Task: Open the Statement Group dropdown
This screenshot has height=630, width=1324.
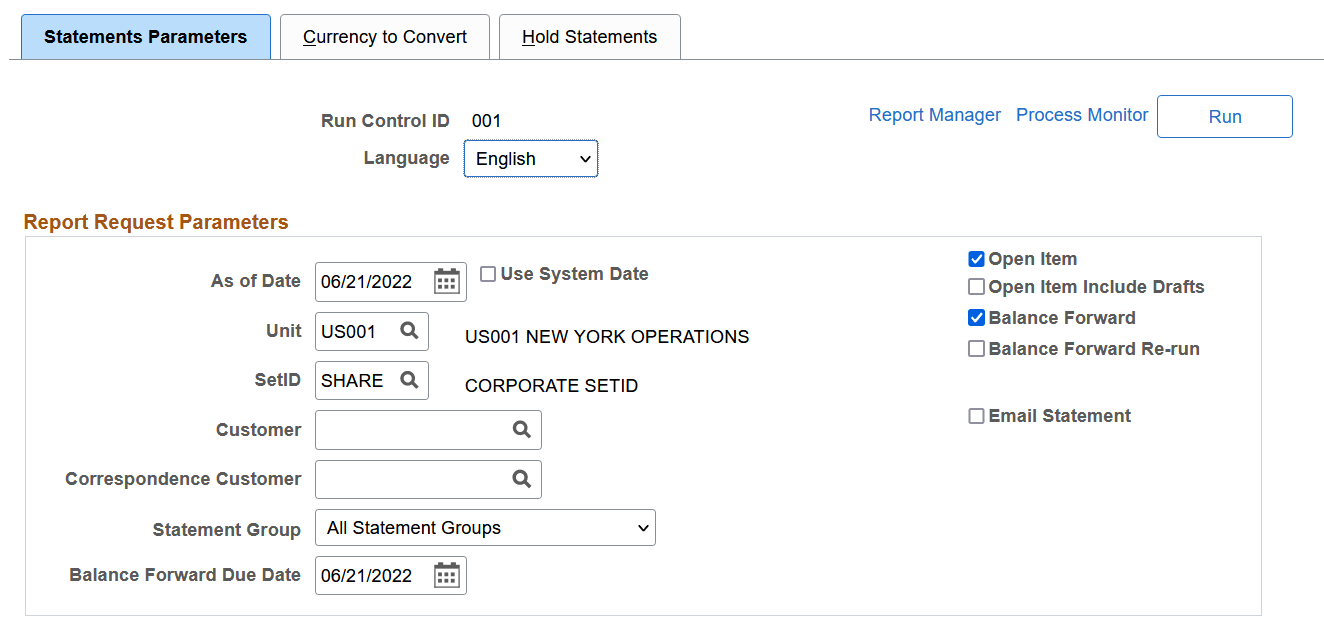Action: pos(485,527)
